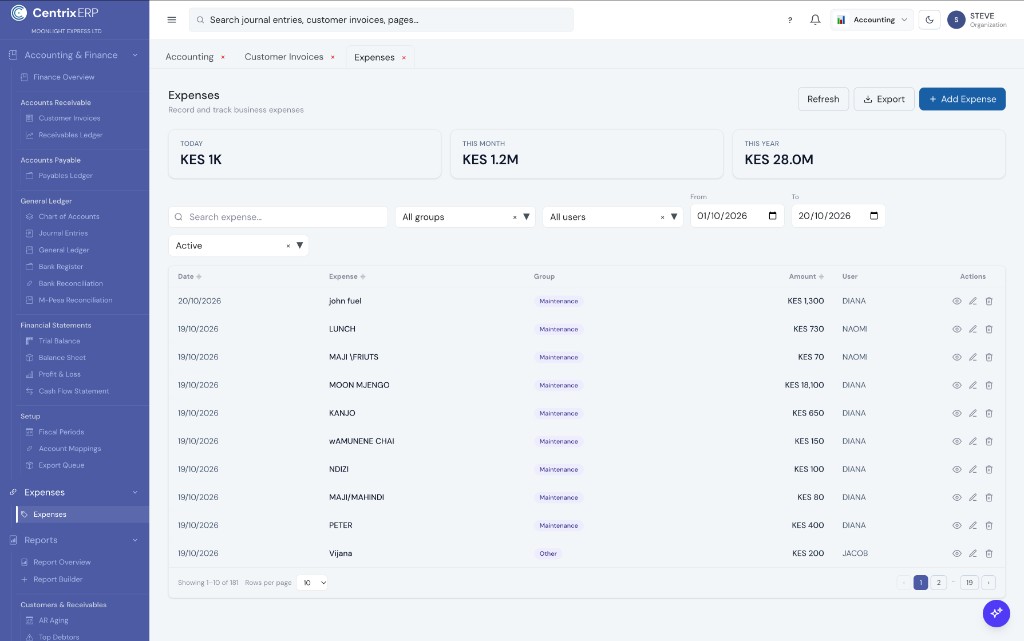Click the Add Expense button

(x=962, y=99)
